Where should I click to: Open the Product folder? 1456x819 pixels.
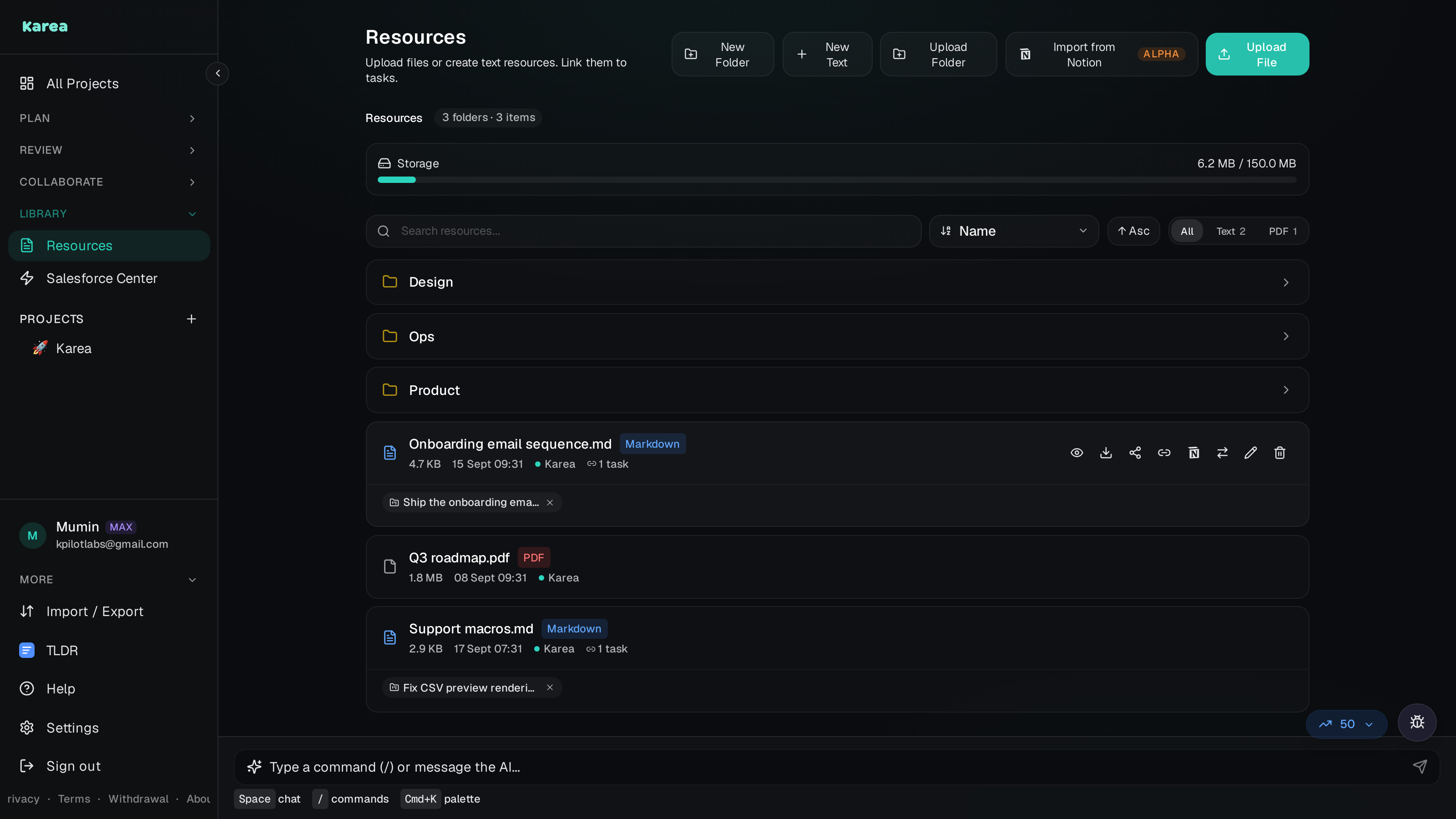coord(837,390)
